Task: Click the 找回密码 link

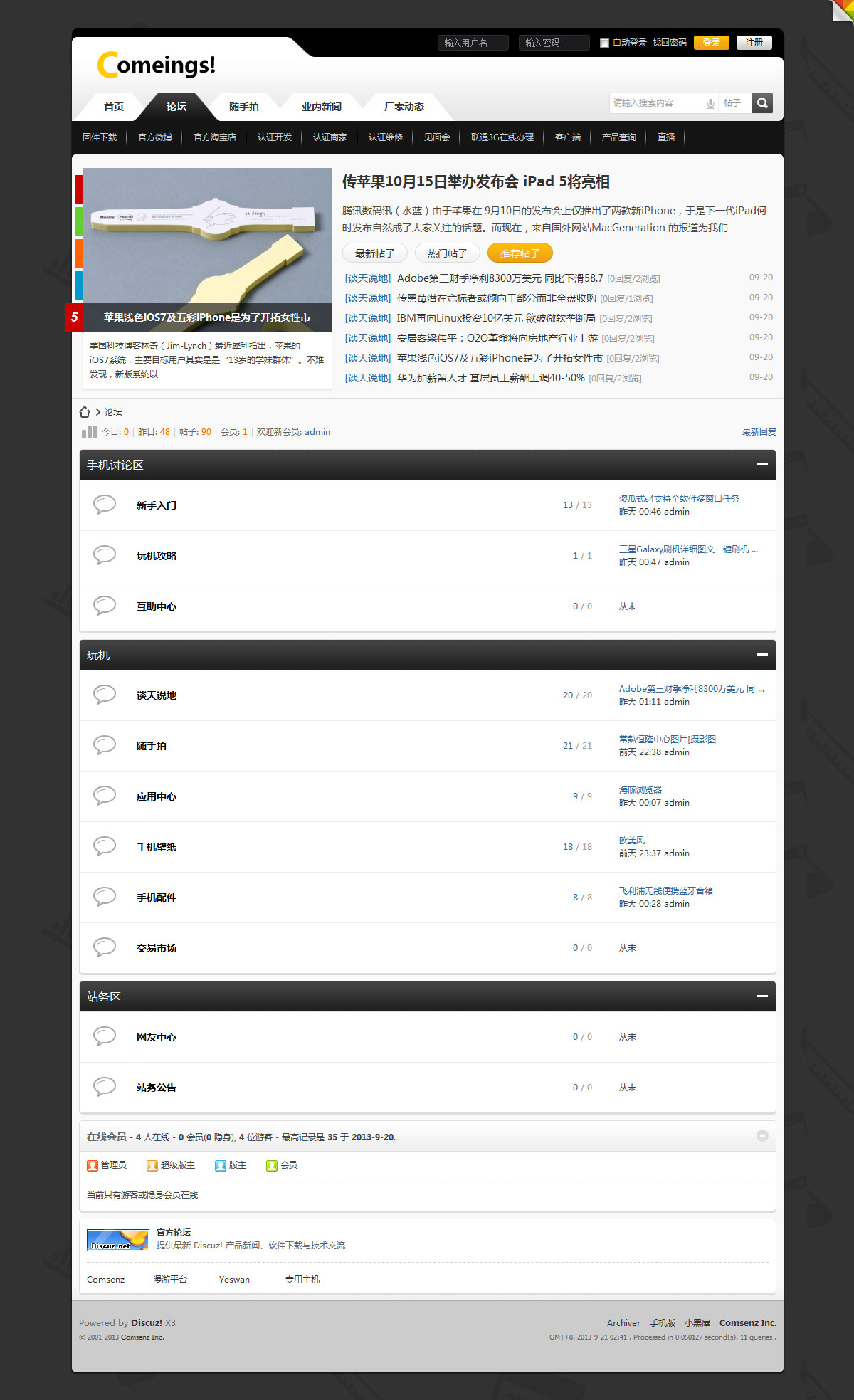Action: click(670, 43)
